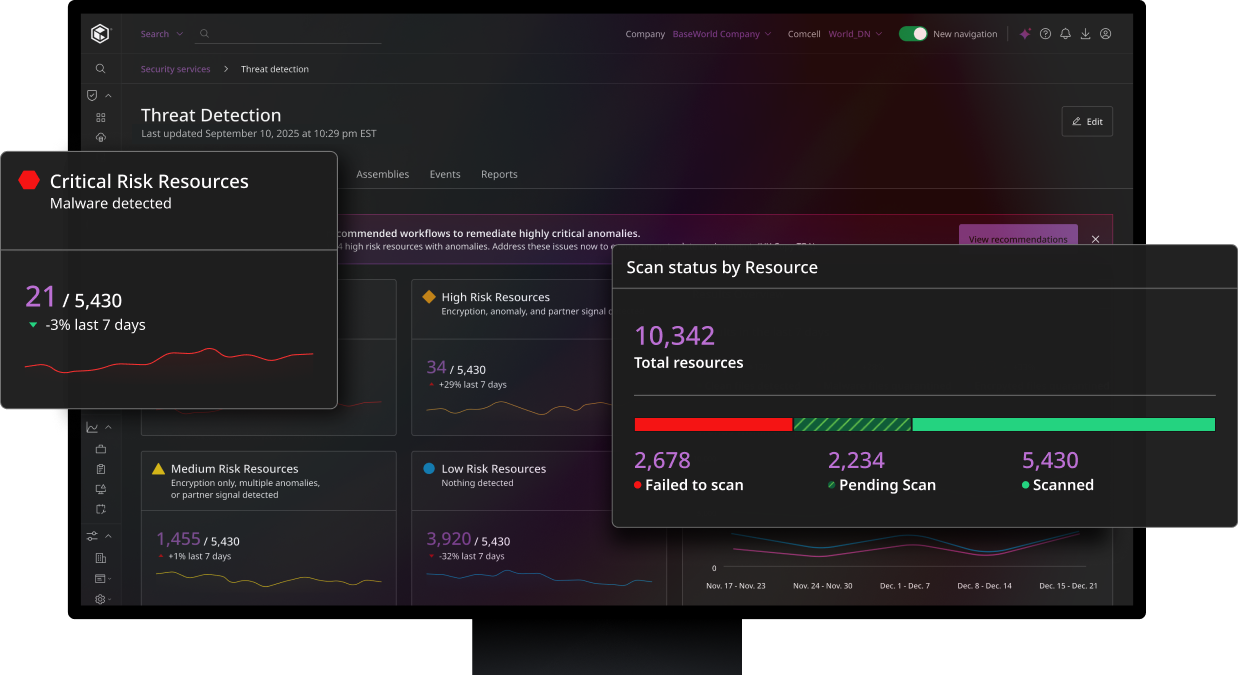The width and height of the screenshot is (1238, 675).
Task: Click the clipboard icon in sidebar
Action: click(100, 469)
